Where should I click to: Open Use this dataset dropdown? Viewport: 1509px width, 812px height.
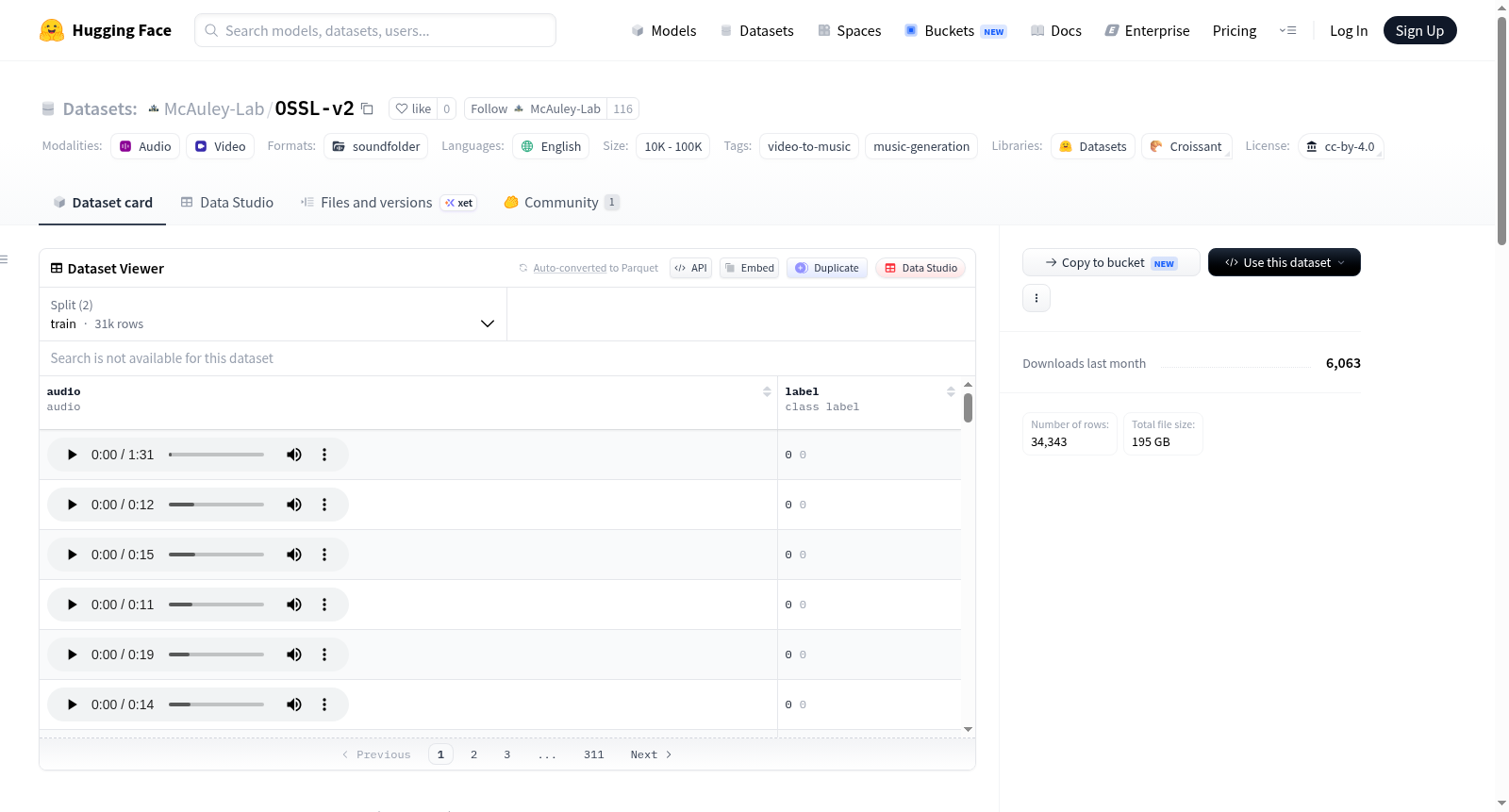tap(1284, 262)
